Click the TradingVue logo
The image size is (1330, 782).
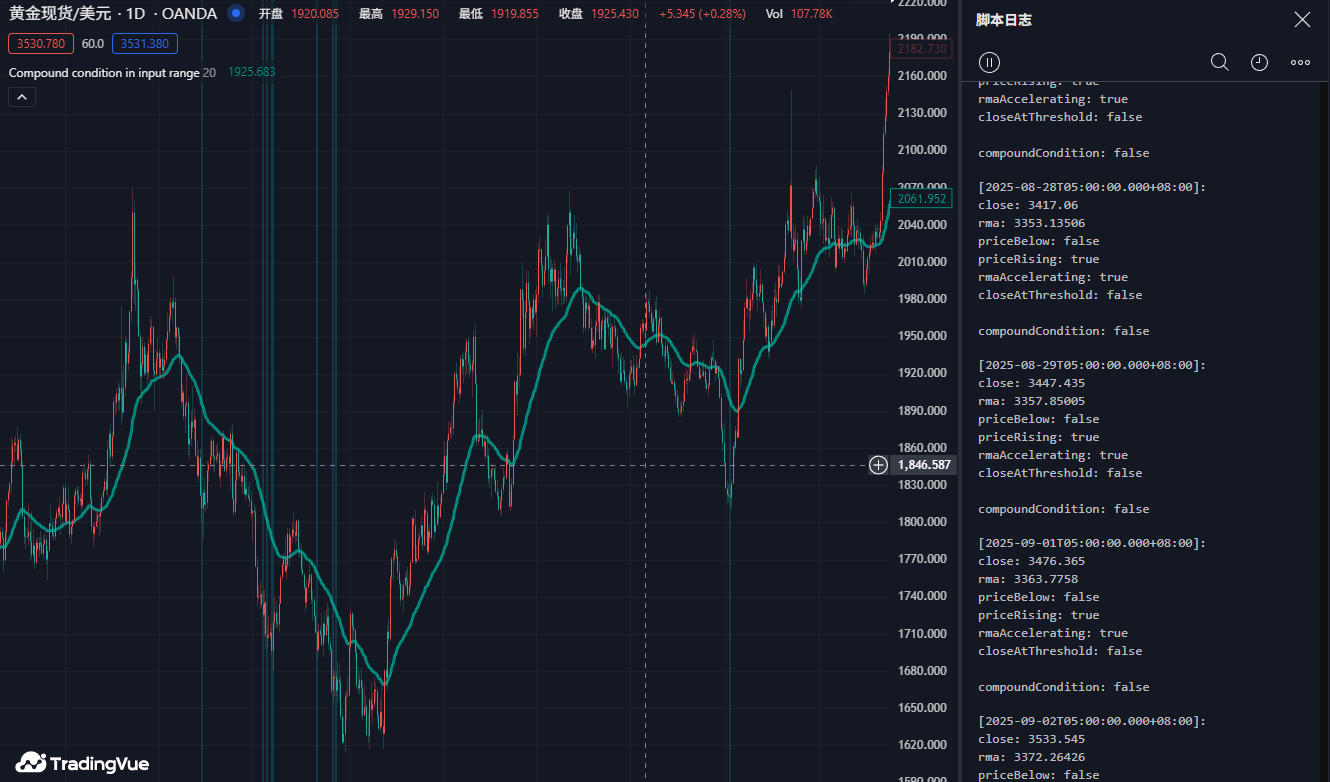(x=82, y=763)
